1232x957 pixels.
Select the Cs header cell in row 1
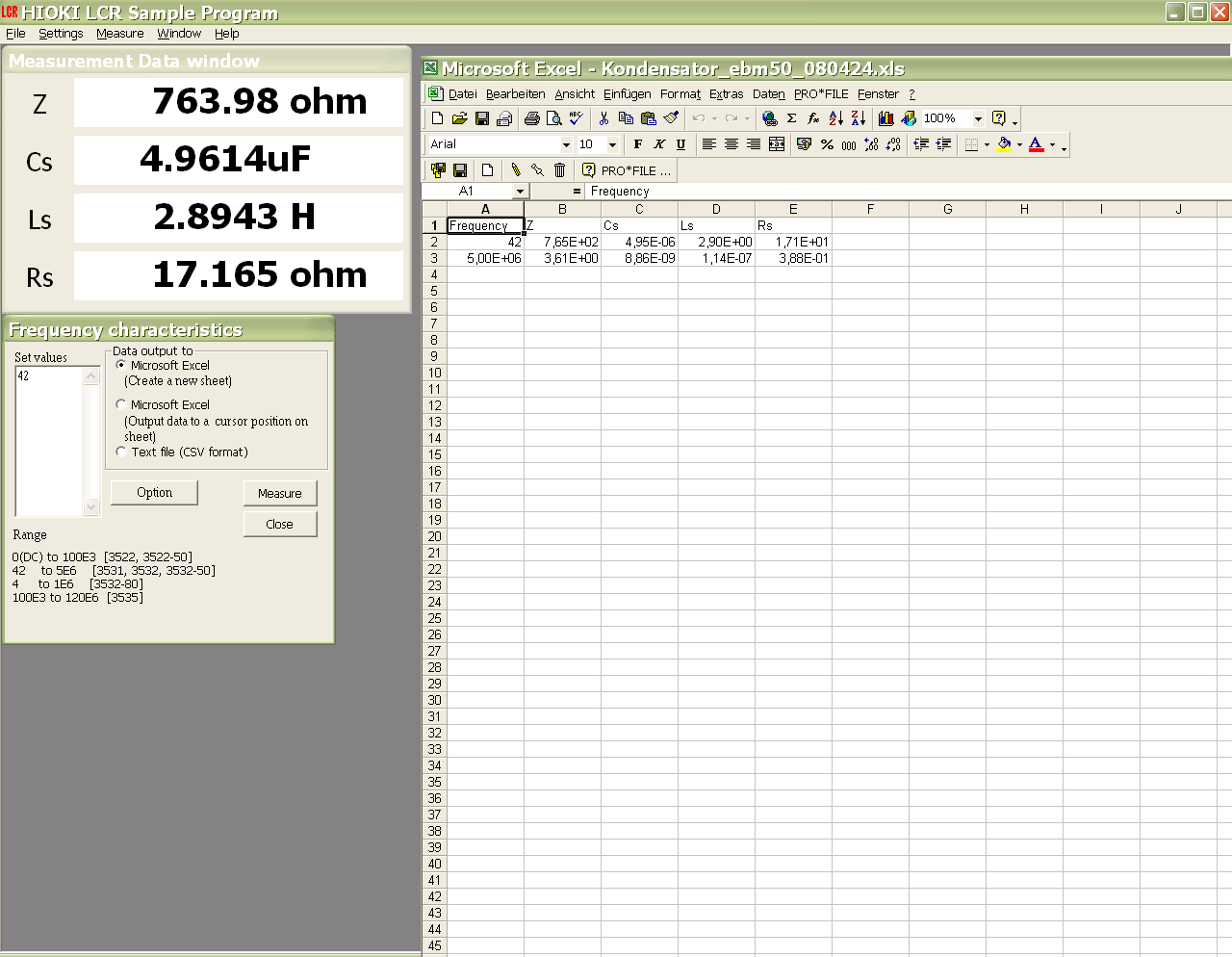pyautogui.click(x=639, y=225)
